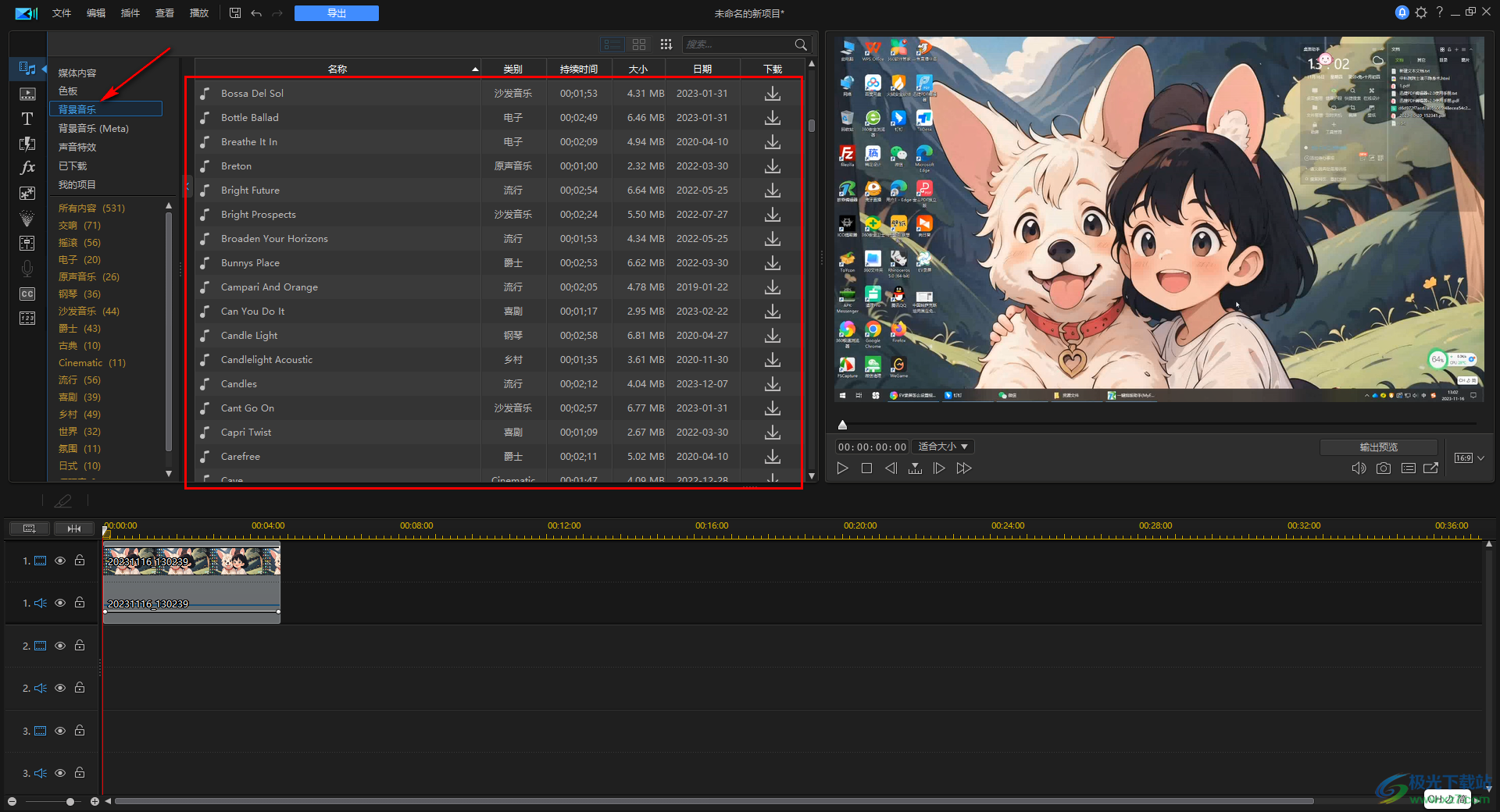Click the Save project icon
This screenshot has width=1500, height=812.
click(x=235, y=13)
